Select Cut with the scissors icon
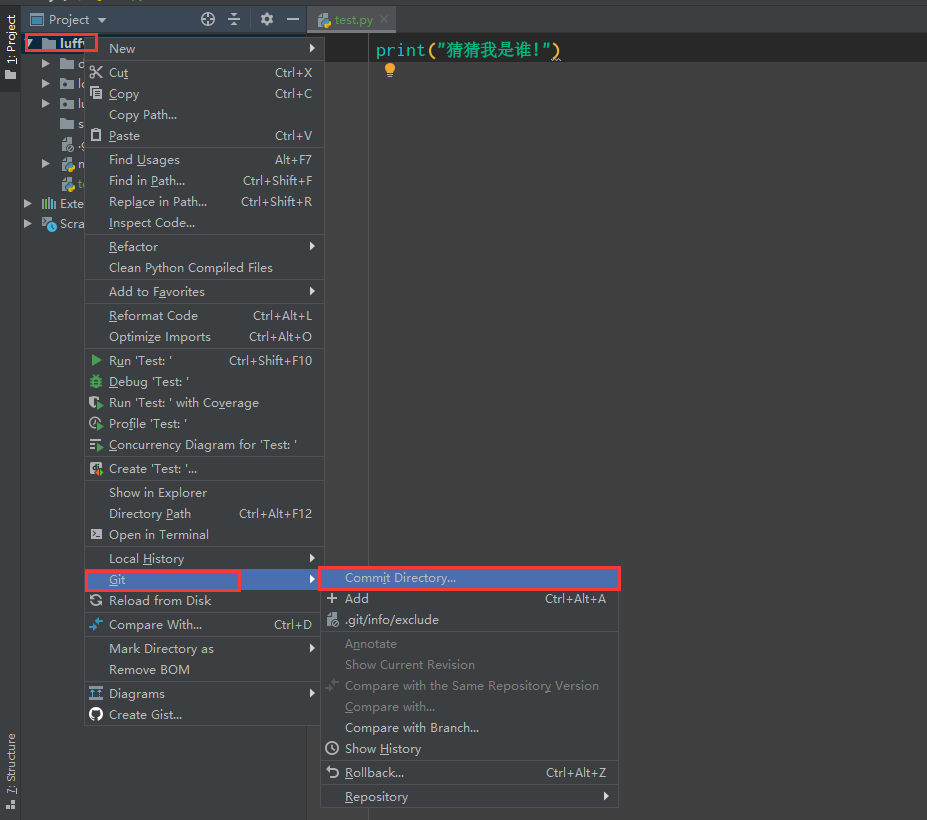The image size is (927, 820). 118,72
